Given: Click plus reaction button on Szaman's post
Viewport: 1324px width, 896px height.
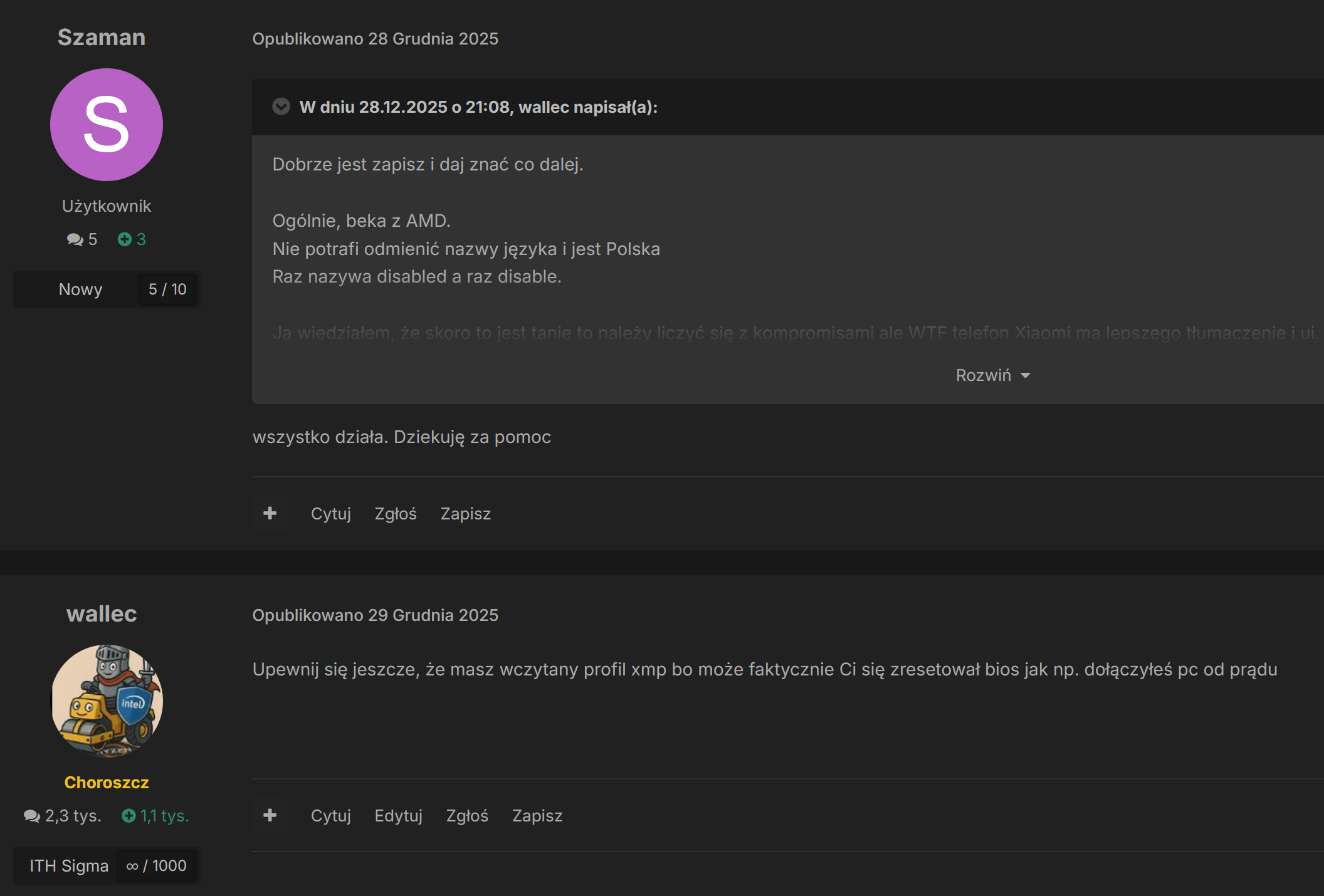Looking at the screenshot, I should tap(270, 514).
